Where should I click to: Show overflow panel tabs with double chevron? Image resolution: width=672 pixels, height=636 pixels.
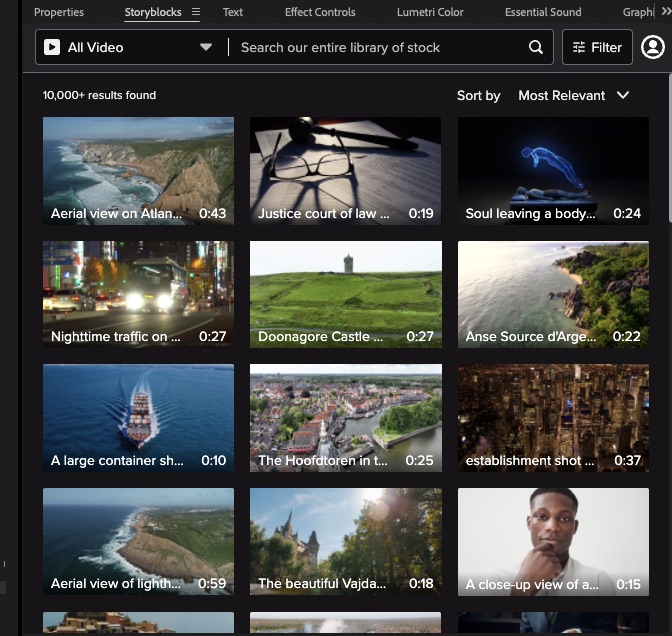(665, 12)
